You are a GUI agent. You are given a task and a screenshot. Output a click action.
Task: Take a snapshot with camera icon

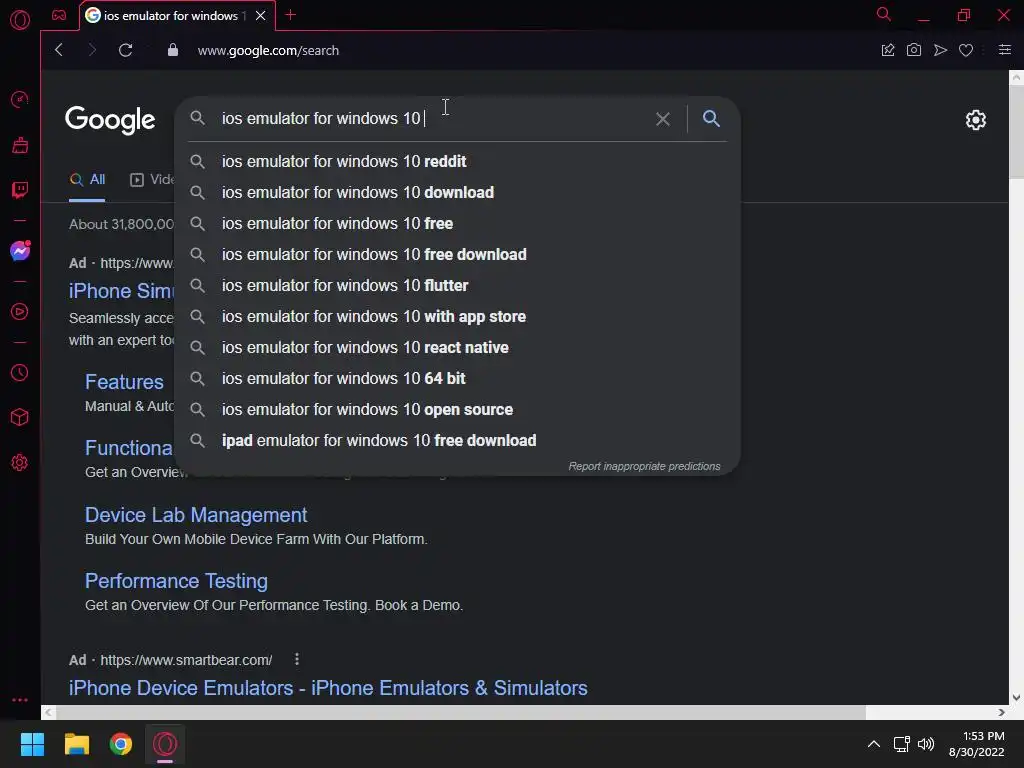(x=914, y=50)
